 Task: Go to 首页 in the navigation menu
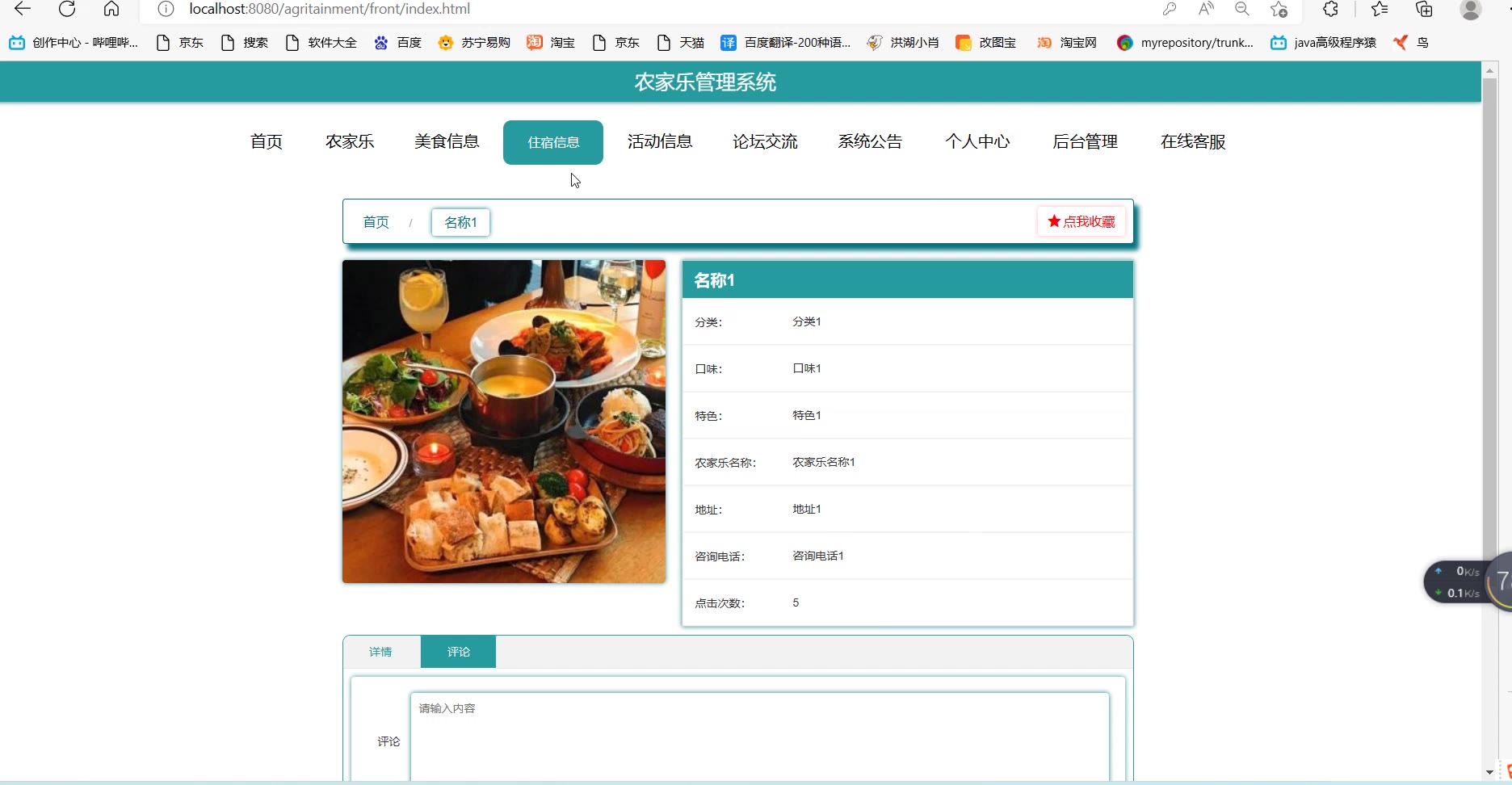click(x=267, y=142)
